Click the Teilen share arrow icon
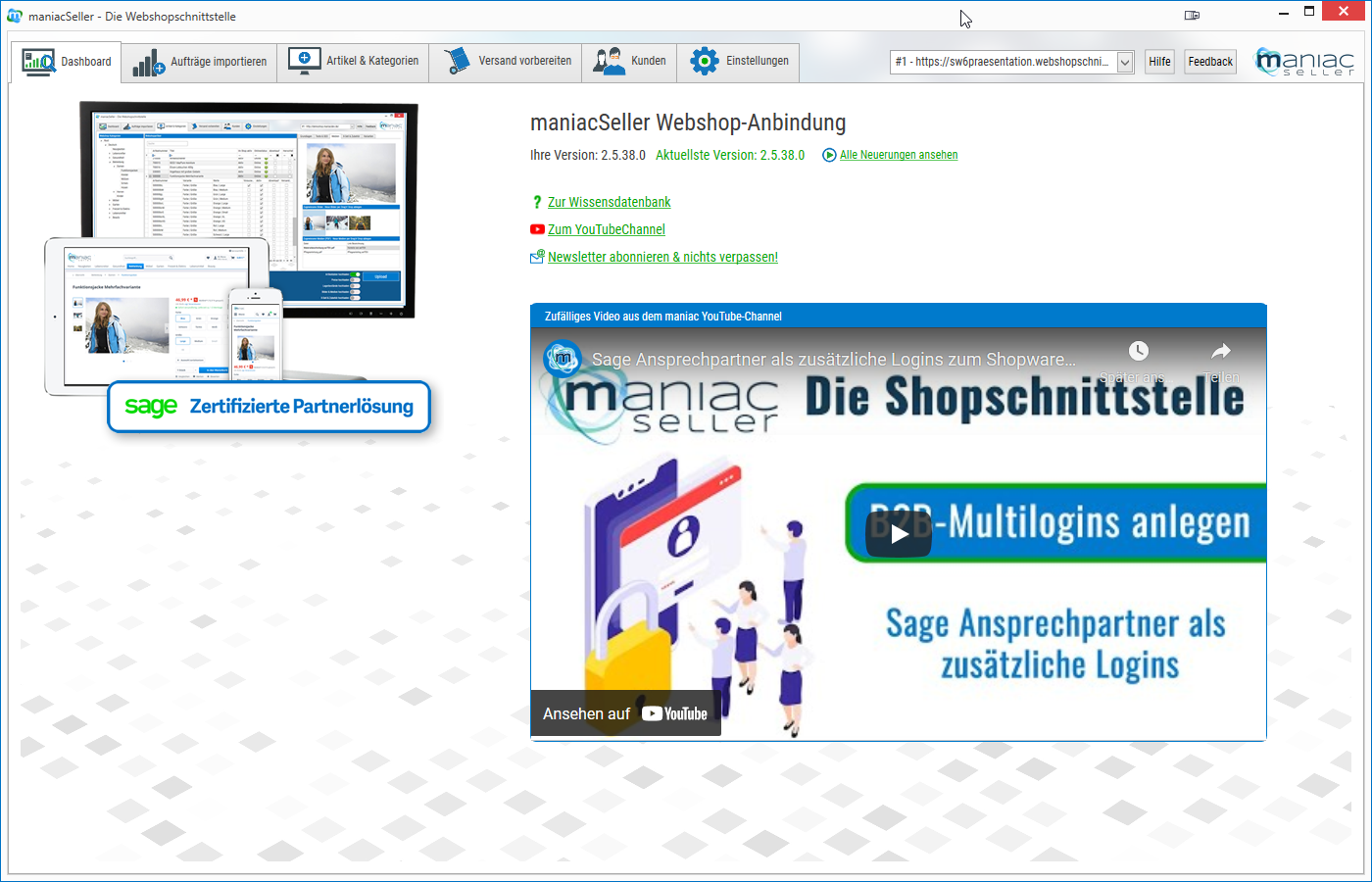Image resolution: width=1372 pixels, height=882 pixels. (x=1221, y=351)
